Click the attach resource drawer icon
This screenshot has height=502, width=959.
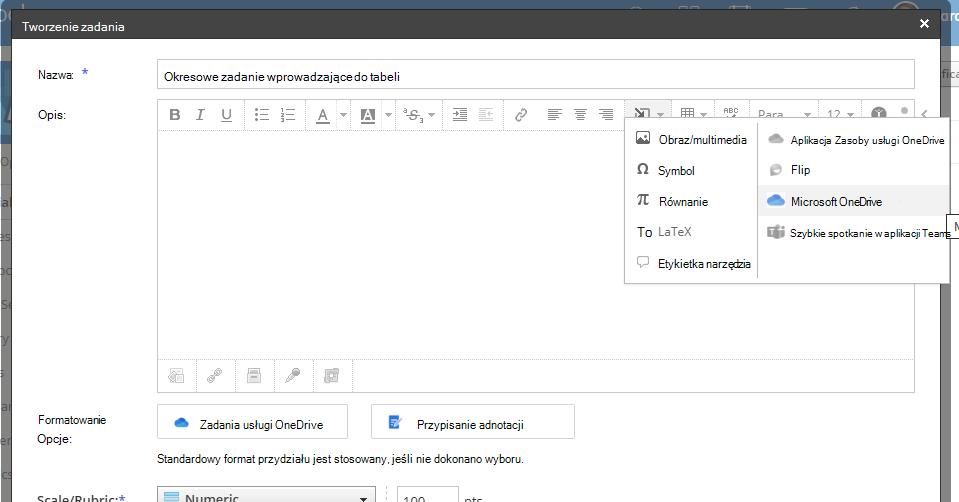[254, 375]
